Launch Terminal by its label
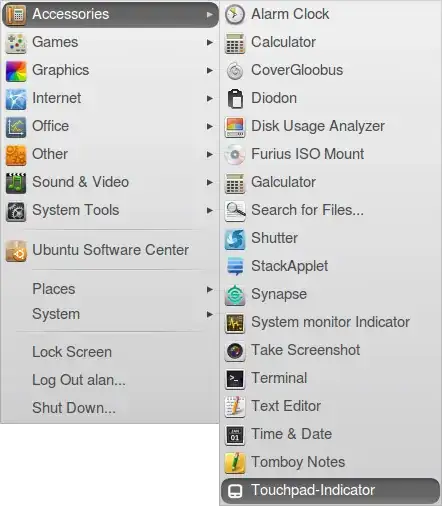Viewport: 442px width, 506px height. coord(279,378)
